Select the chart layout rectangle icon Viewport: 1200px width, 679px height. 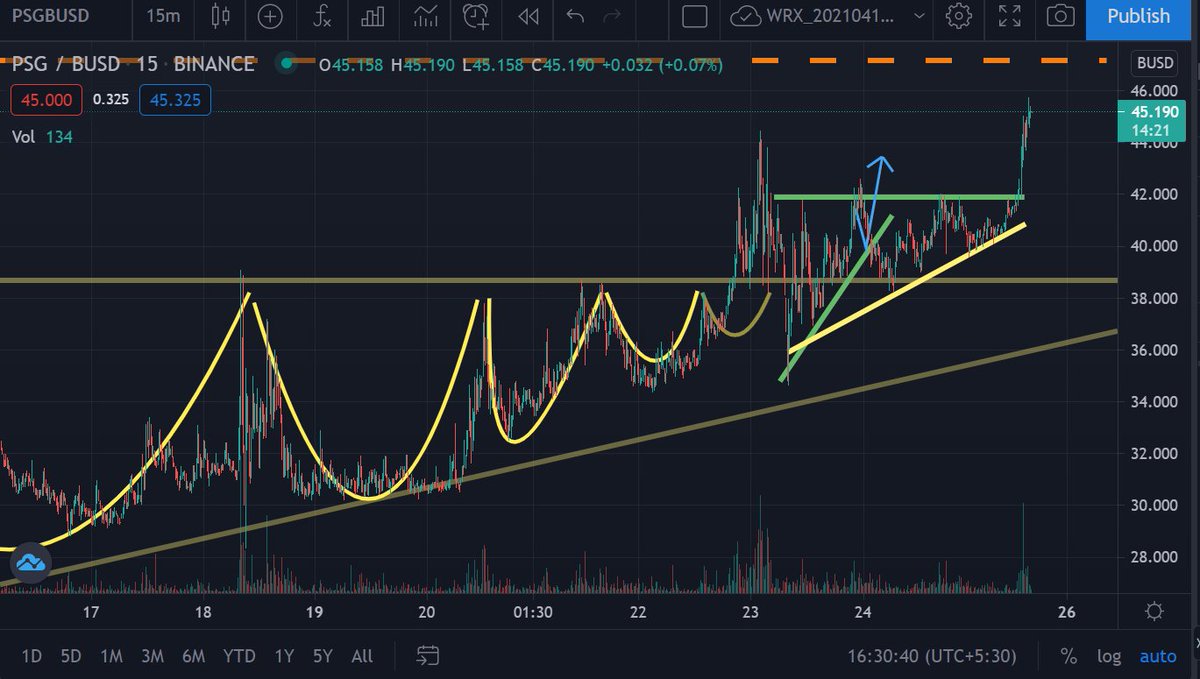tap(694, 16)
